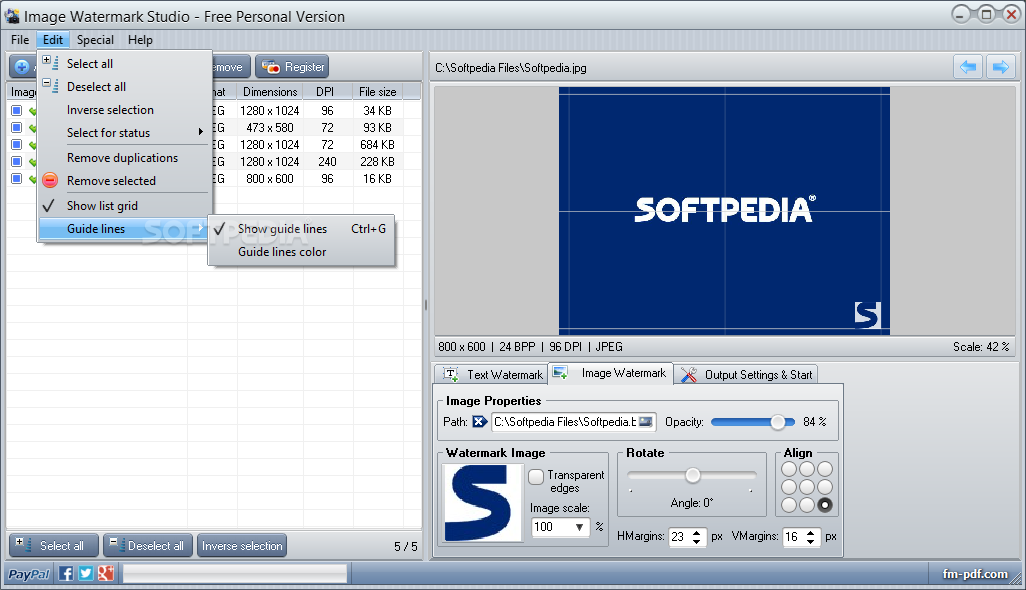
Task: Enable Transparent edges checkbox
Action: point(536,477)
